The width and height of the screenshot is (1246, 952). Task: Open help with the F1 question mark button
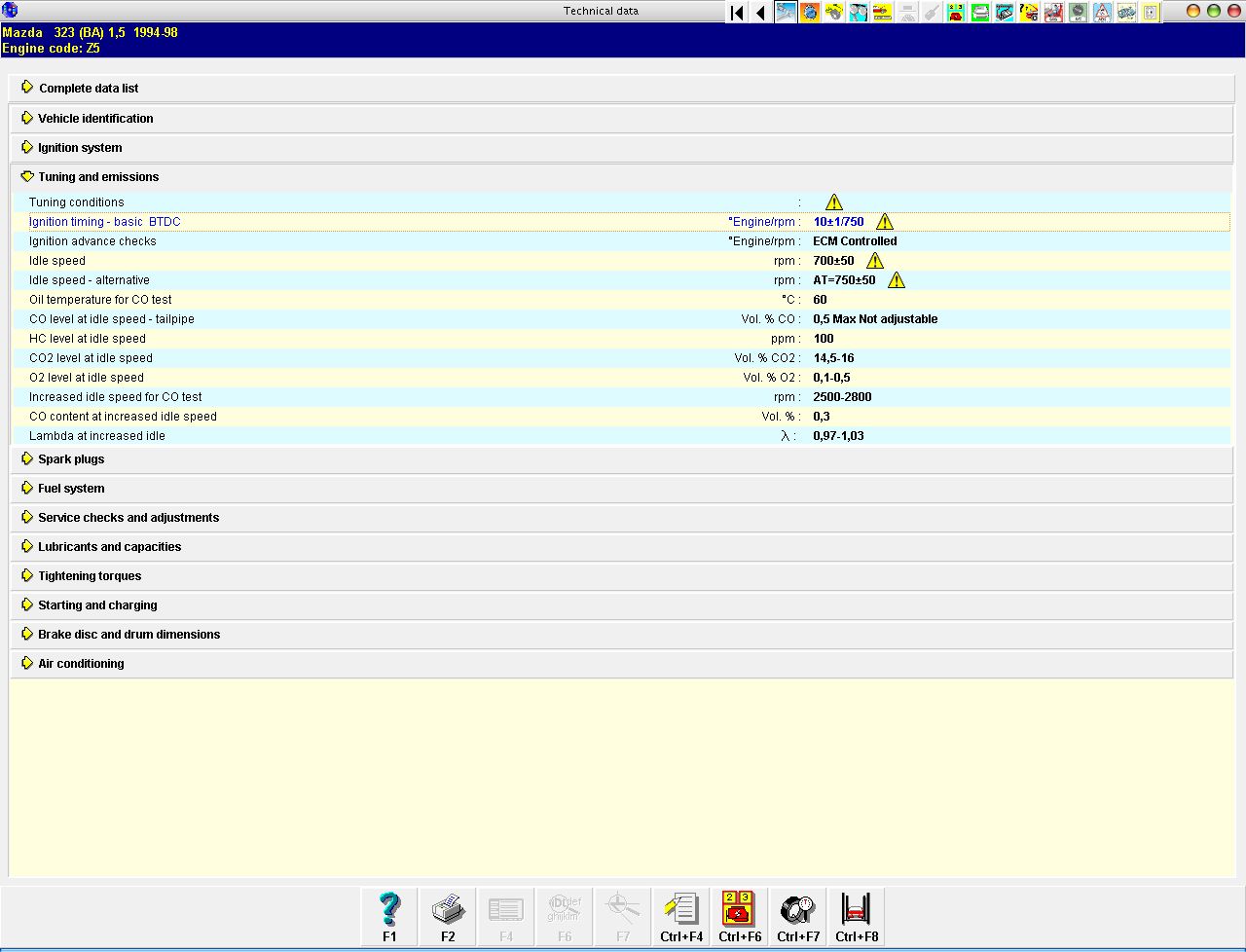point(389,916)
